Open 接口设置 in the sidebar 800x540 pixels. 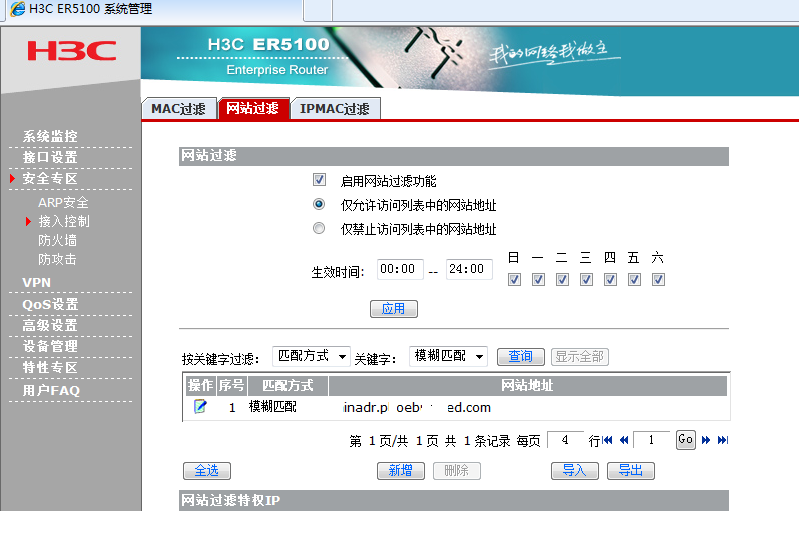(50, 157)
